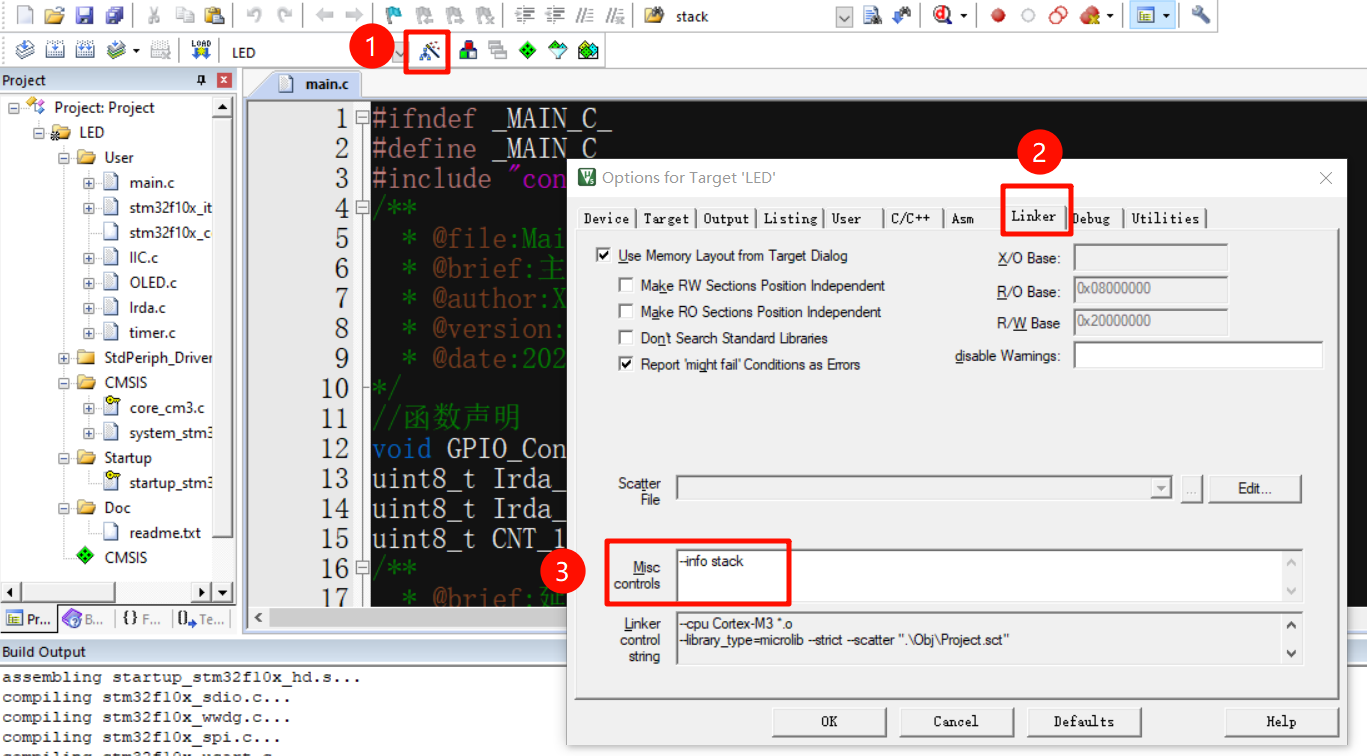The width and height of the screenshot is (1367, 756).
Task: Enable Make RW Sections Position Independent
Action: [626, 285]
